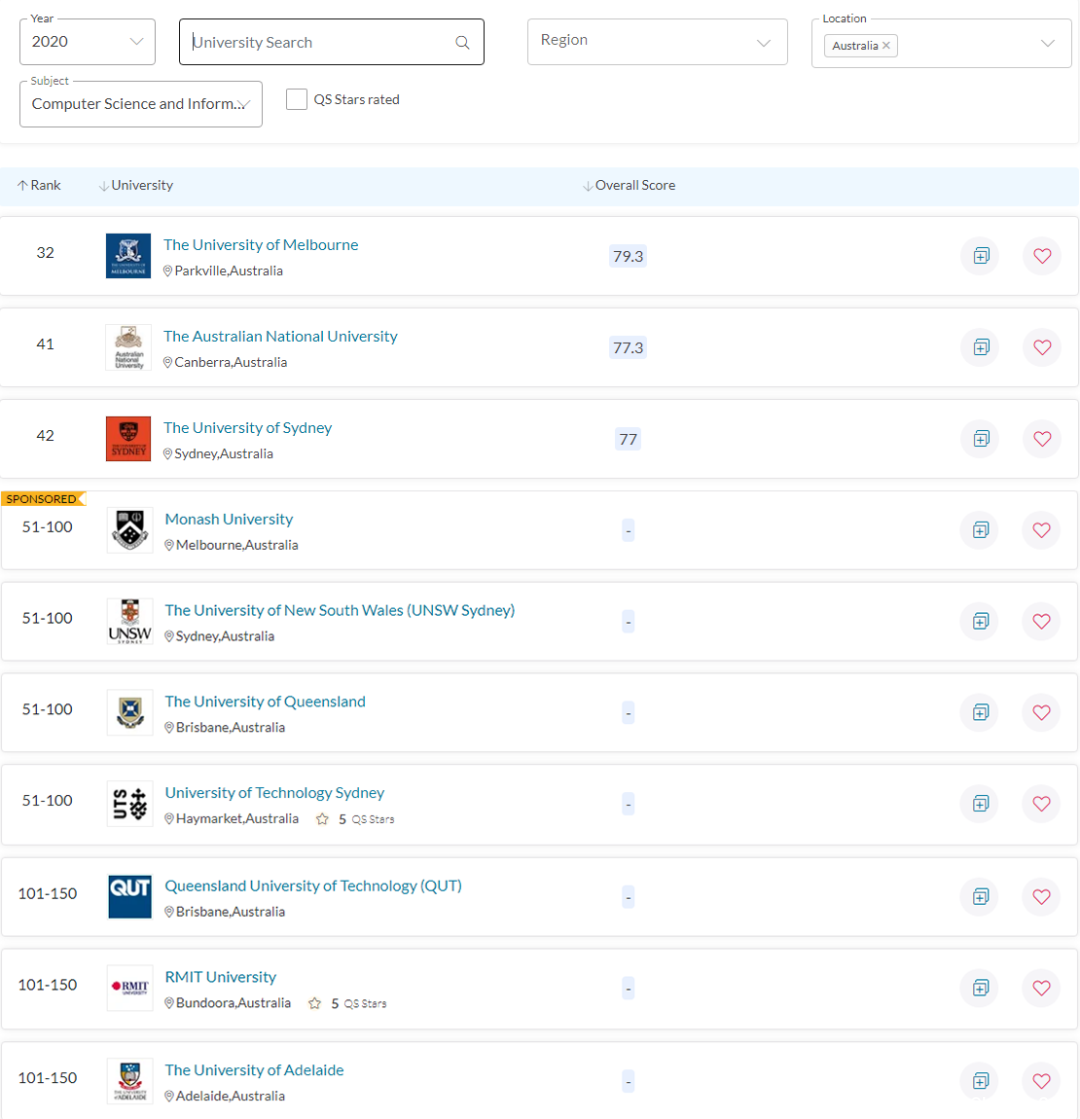Open The University of Adelaide link
Viewport: 1080px width, 1119px height.
254,1070
